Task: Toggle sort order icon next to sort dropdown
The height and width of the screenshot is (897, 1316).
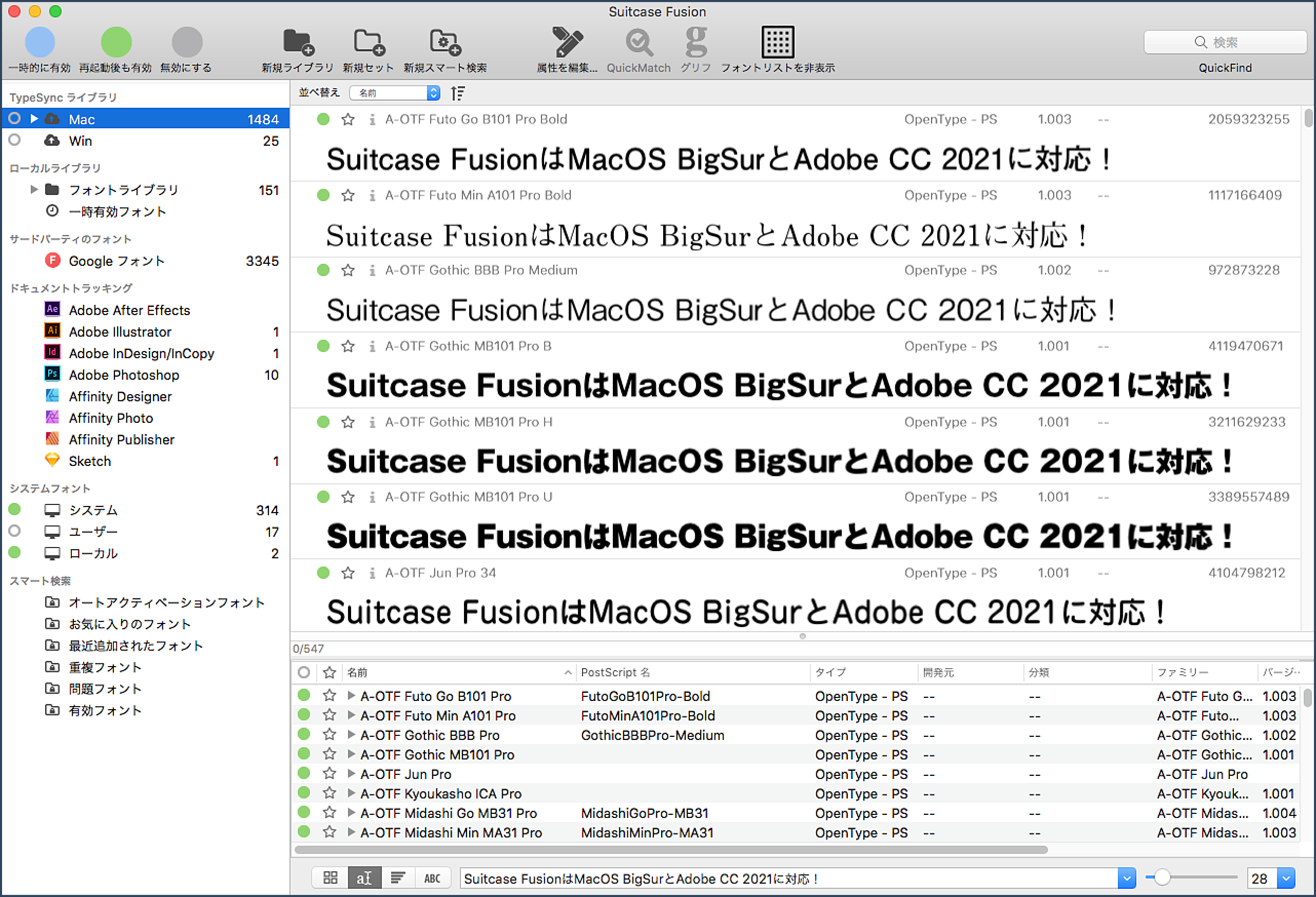Action: coord(457,93)
